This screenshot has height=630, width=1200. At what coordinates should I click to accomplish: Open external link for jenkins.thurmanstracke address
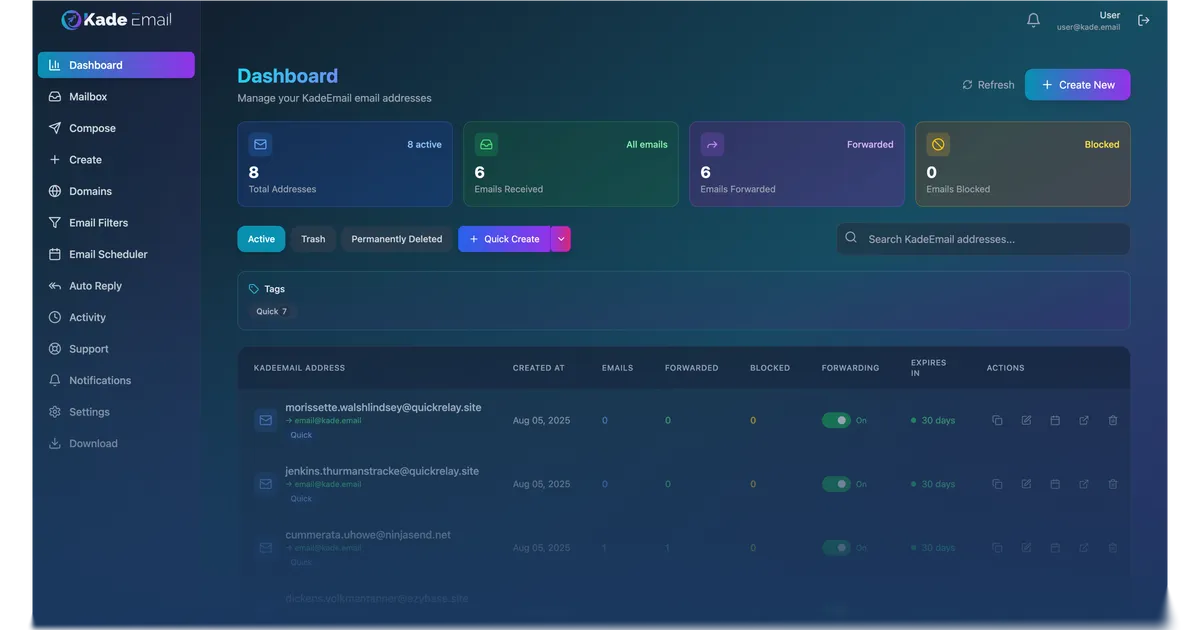[1084, 484]
